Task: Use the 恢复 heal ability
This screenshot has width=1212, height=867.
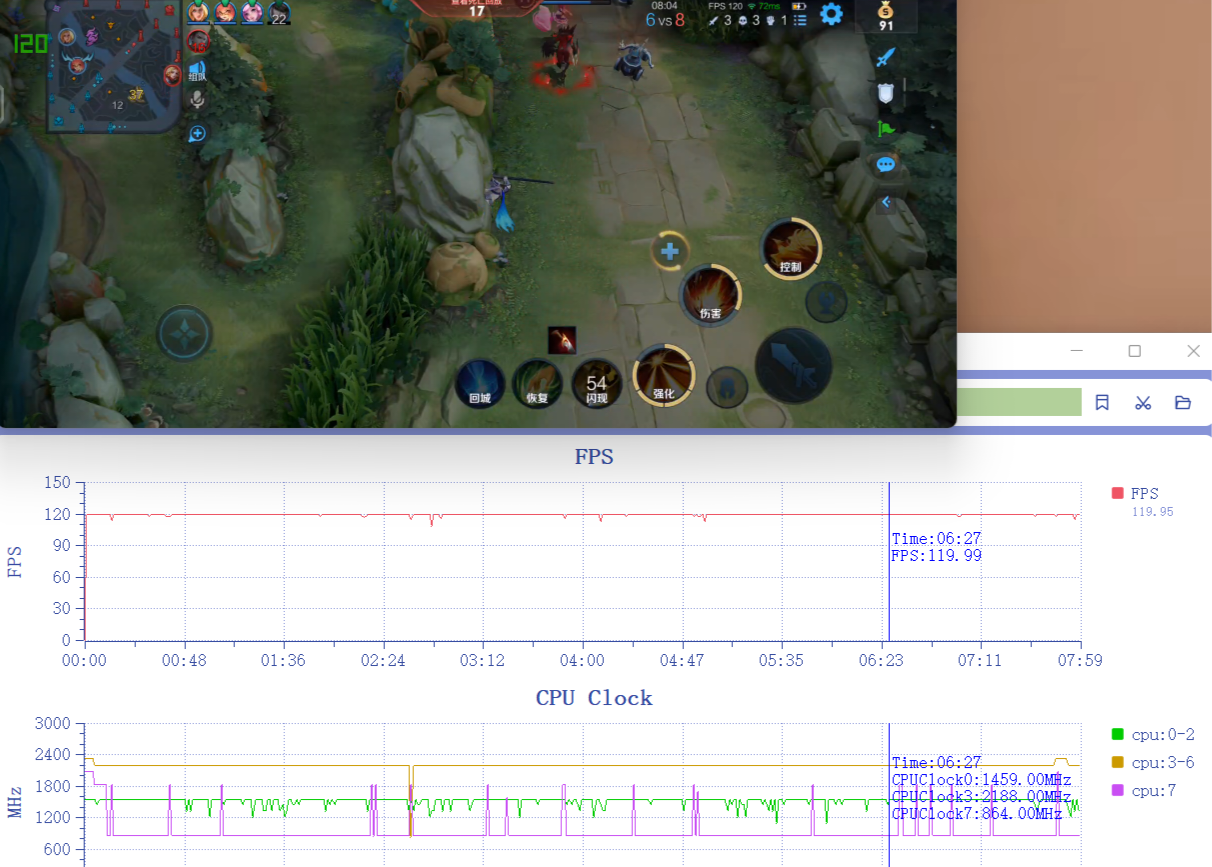Action: tap(537, 385)
